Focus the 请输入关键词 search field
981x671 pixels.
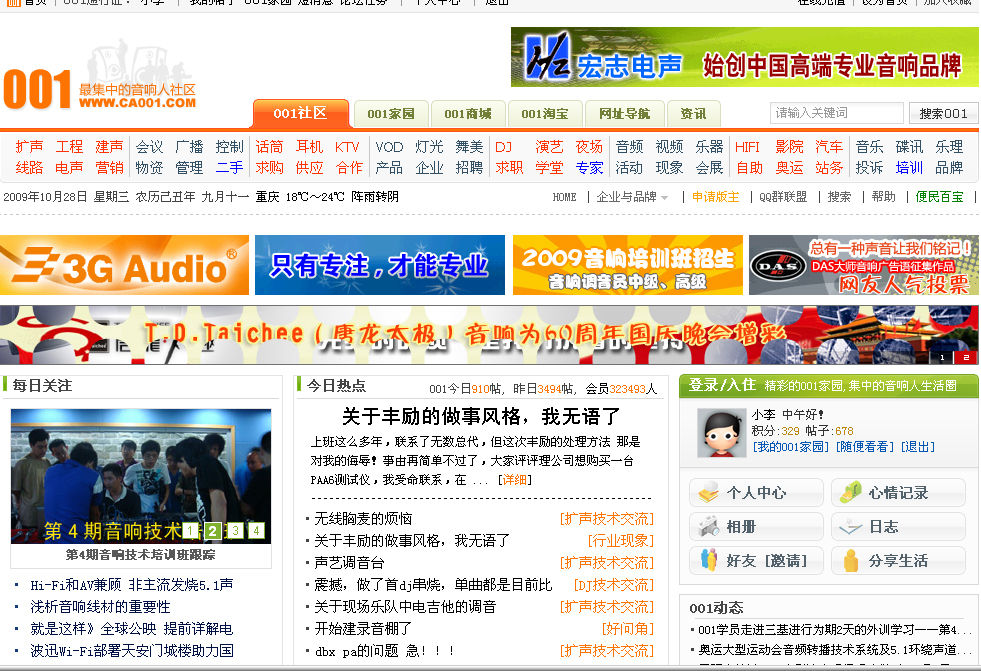[836, 113]
